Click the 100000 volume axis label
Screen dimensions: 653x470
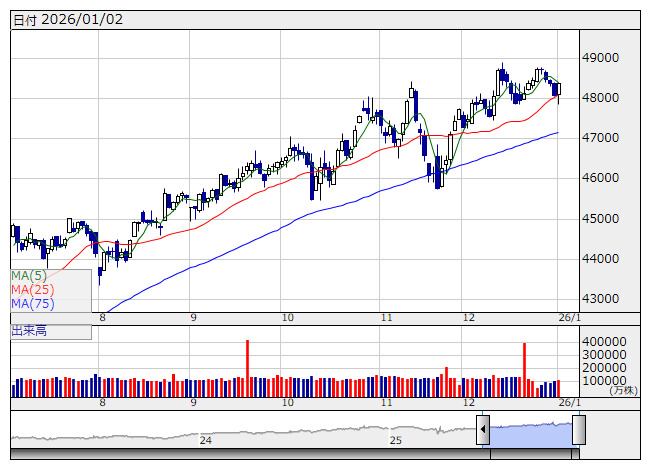604,380
